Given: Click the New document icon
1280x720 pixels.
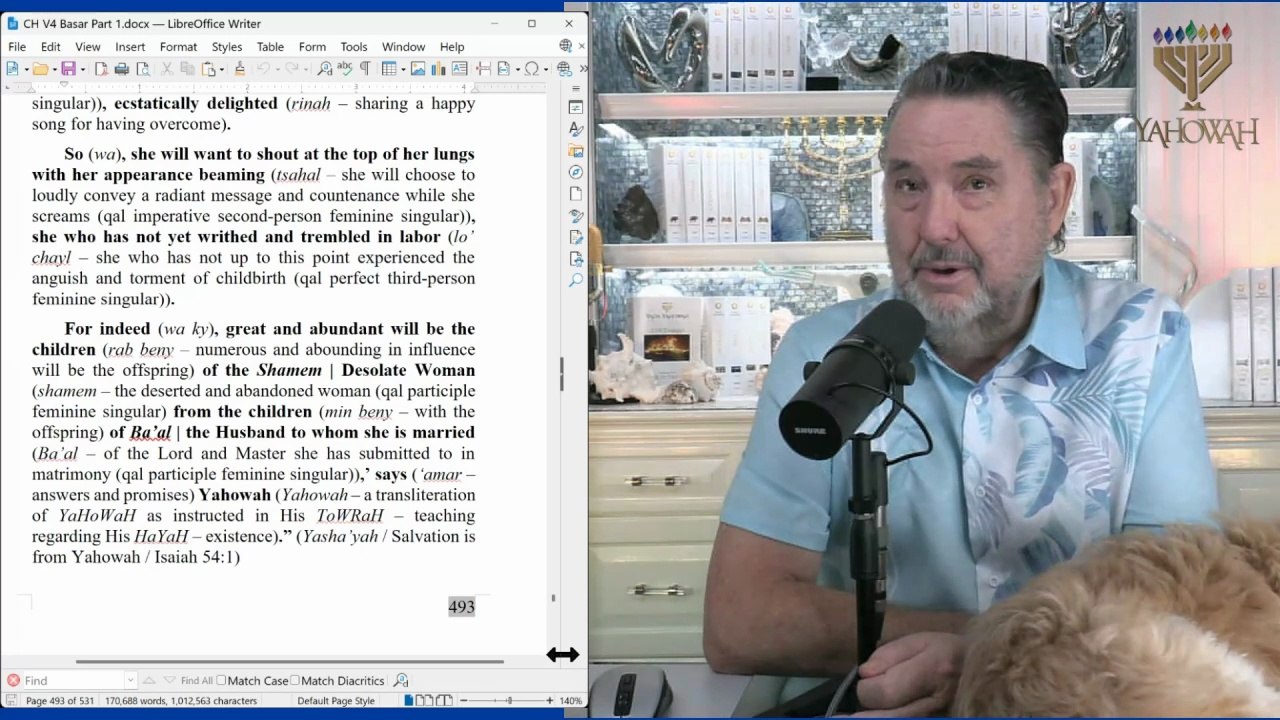Looking at the screenshot, I should tap(12, 68).
